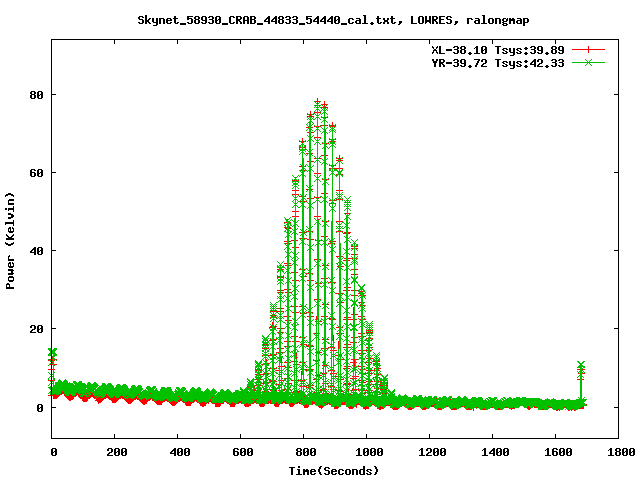640x480 pixels.
Task: Click the Power (Kelvin) axis label
Action: click(10, 241)
